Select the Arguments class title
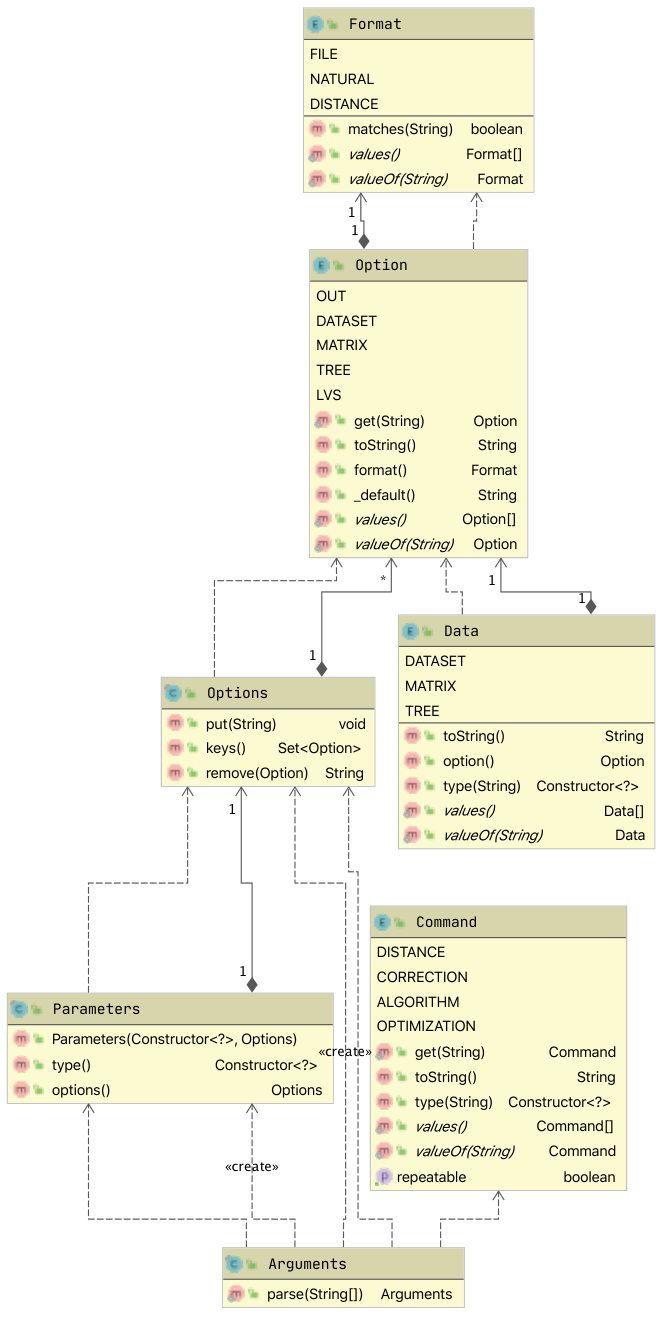Viewport: 664px width, 1317px height. (x=307, y=1264)
